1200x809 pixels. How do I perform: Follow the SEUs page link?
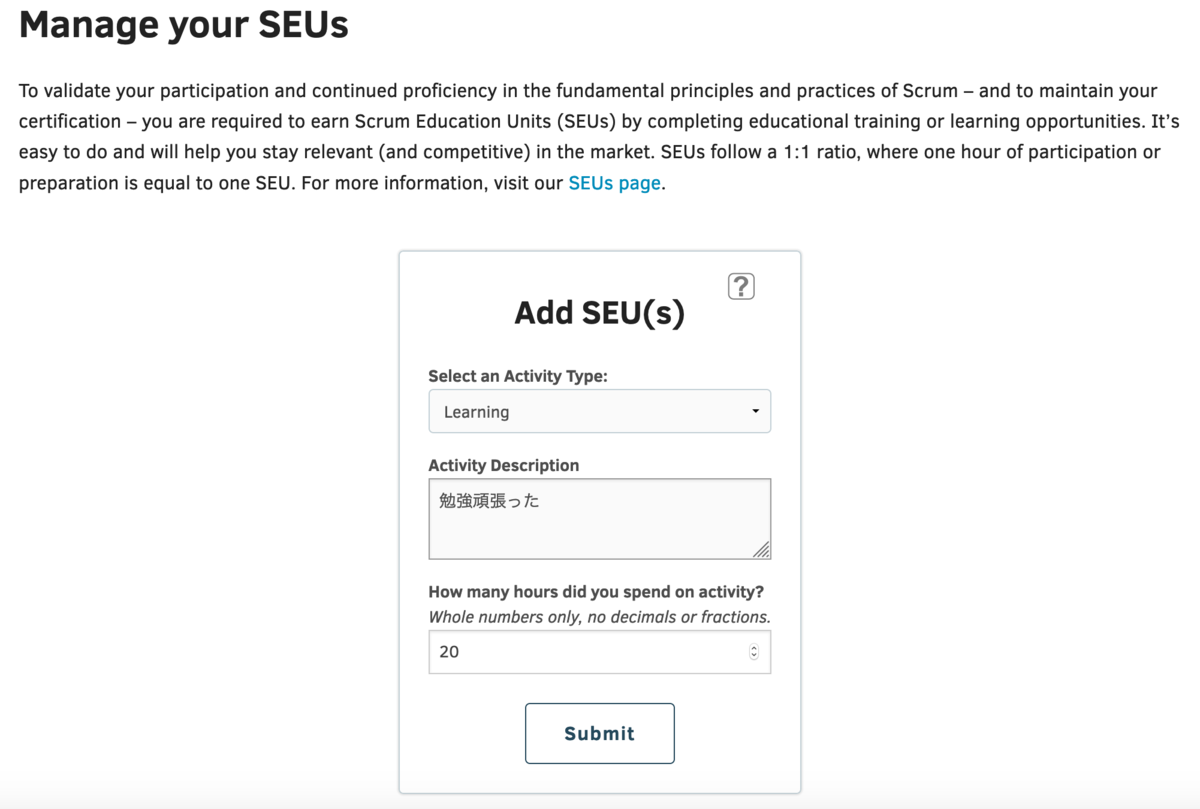[x=614, y=184]
